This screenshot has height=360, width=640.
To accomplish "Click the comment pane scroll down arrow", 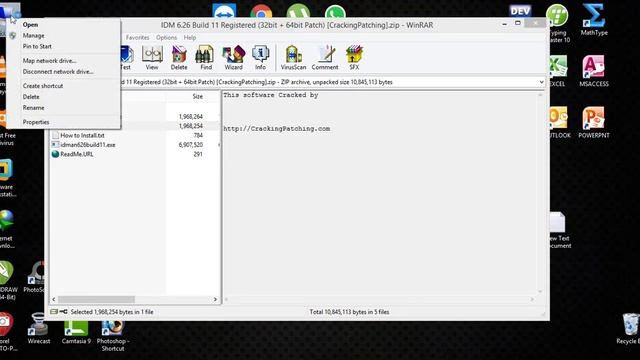I will pyautogui.click(x=540, y=291).
